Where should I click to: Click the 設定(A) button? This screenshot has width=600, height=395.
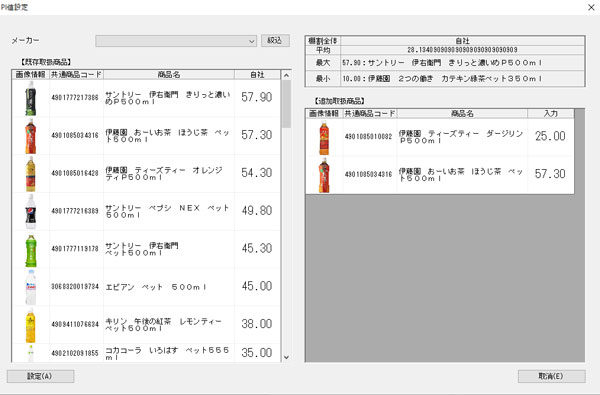click(41, 376)
